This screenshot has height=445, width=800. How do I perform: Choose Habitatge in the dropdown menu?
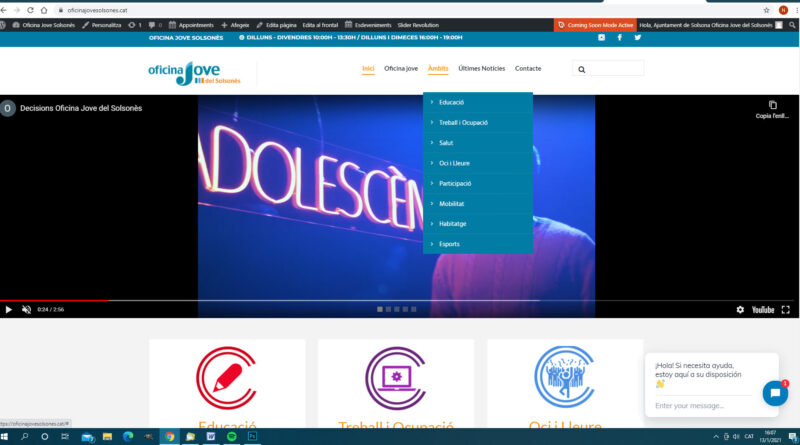point(453,223)
